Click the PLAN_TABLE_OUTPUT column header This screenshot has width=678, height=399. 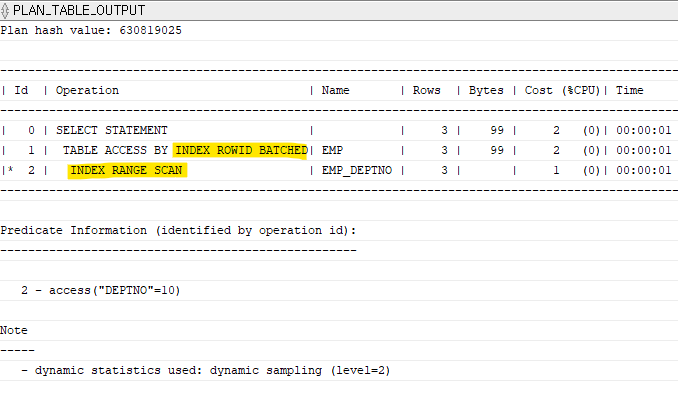(339, 10)
